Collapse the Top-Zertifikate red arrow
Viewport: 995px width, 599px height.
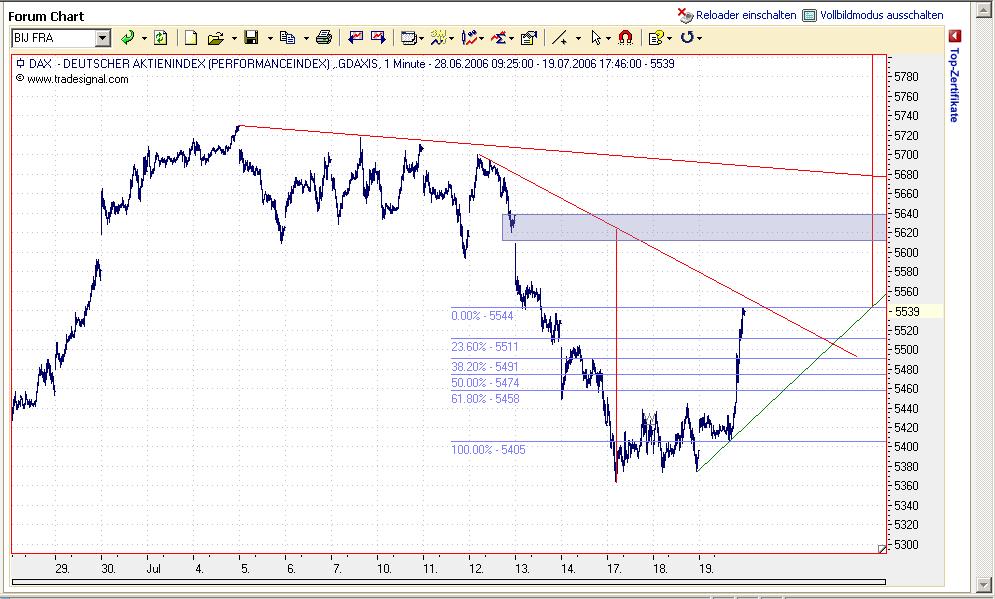pos(955,36)
